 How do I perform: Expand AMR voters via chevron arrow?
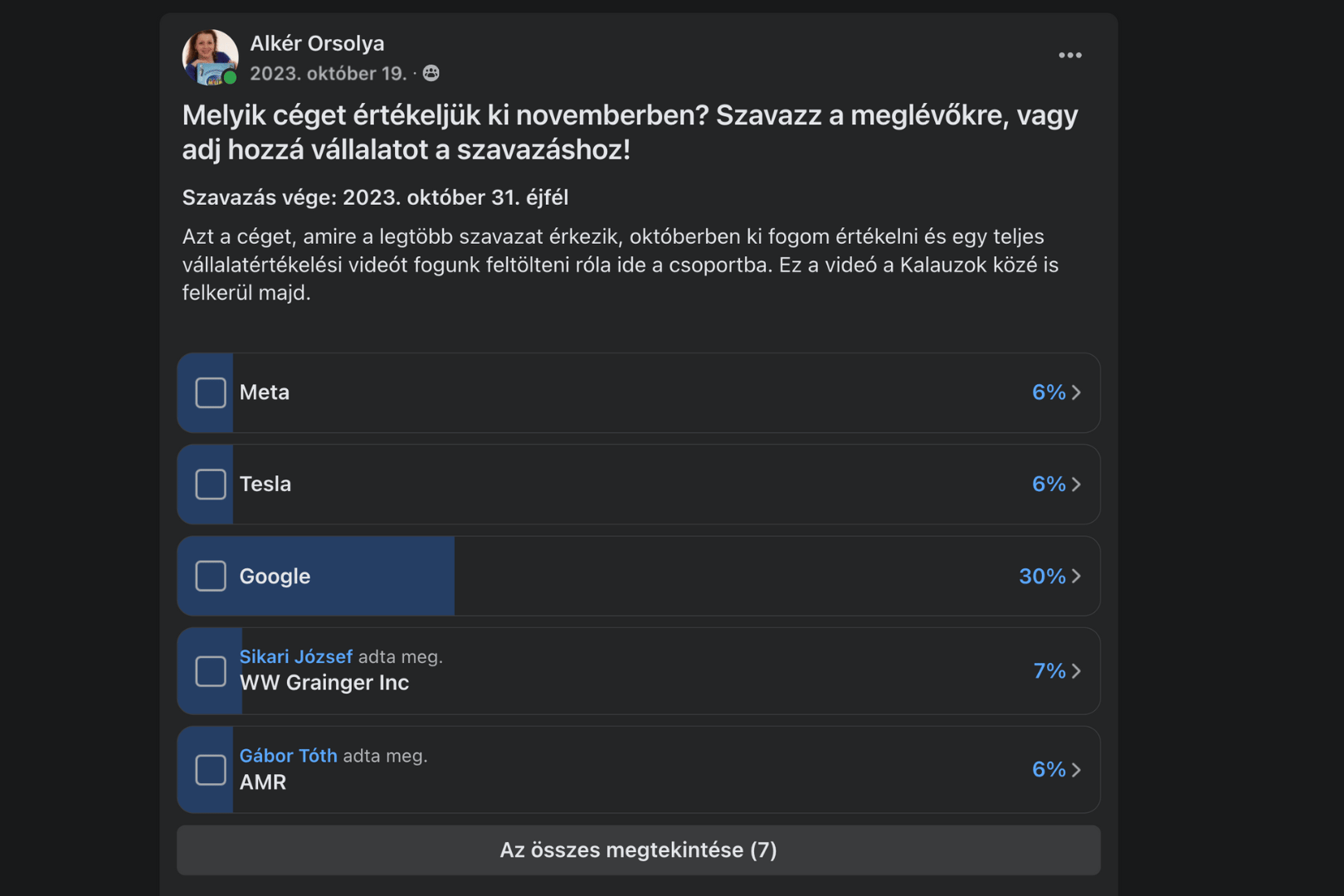[x=1077, y=770]
